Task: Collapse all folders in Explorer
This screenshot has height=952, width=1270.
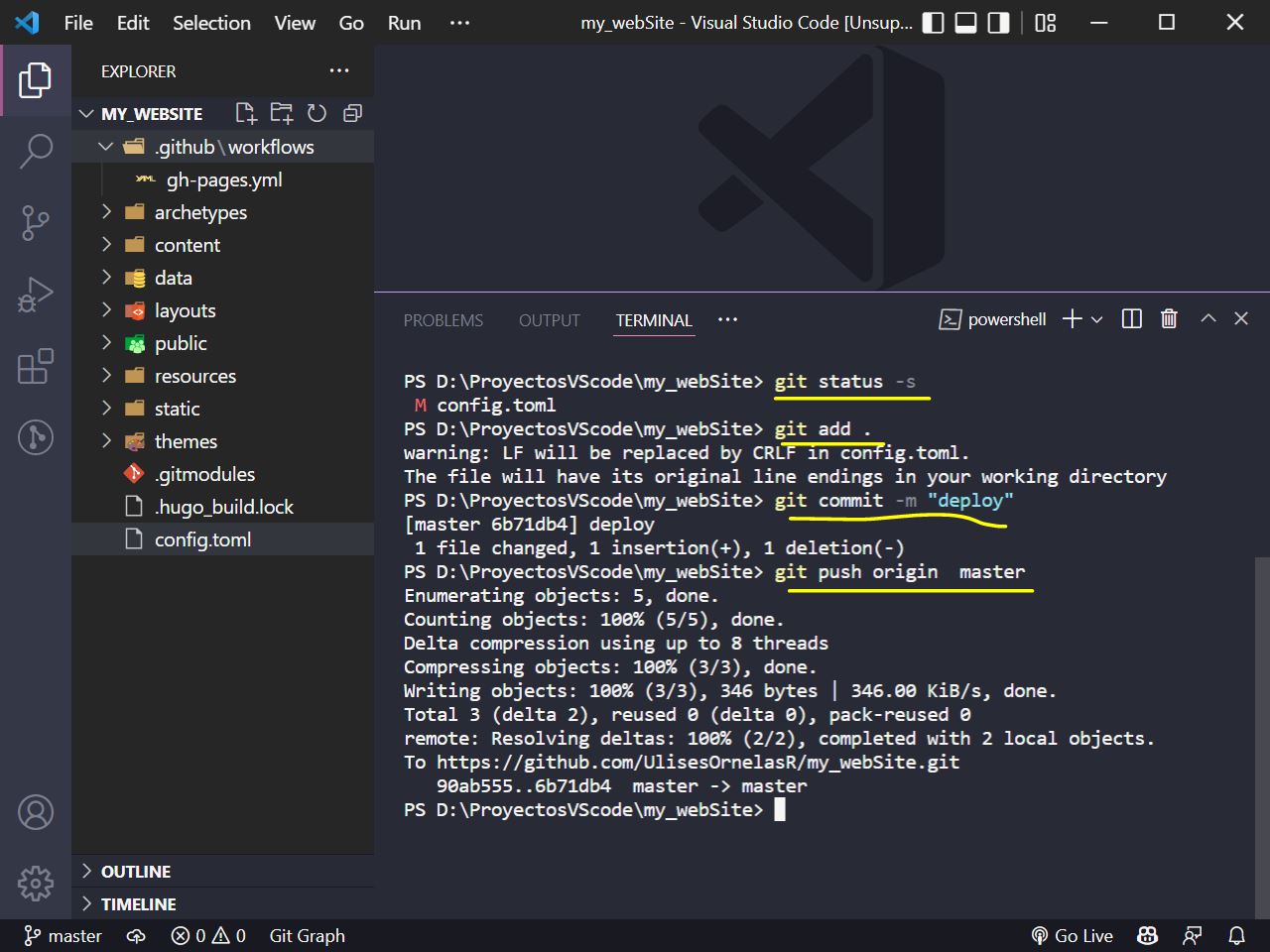Action: [352, 113]
